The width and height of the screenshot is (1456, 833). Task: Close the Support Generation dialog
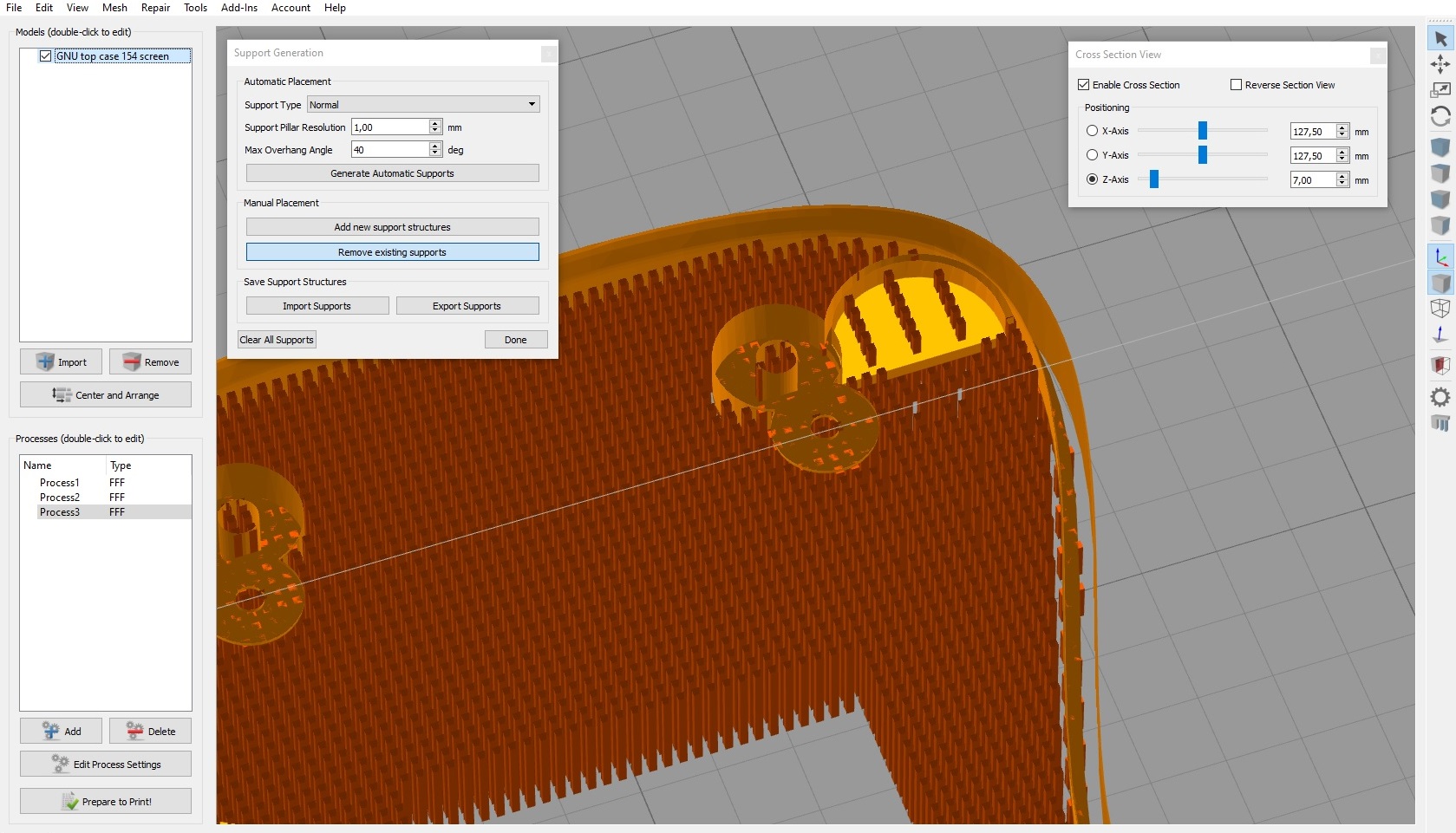click(x=549, y=54)
